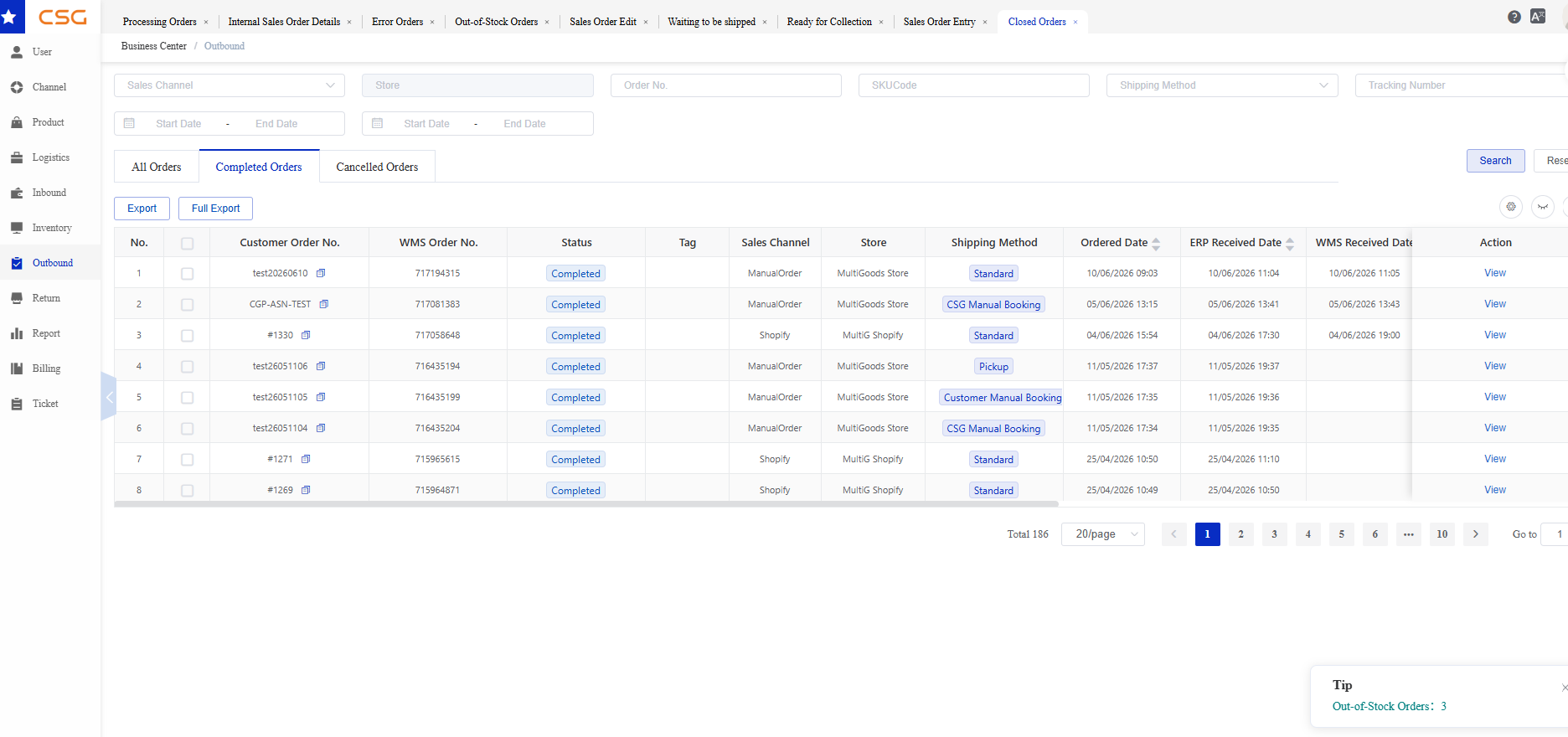Open the Sales Channel dropdown
The image size is (1568, 737).
coord(230,85)
